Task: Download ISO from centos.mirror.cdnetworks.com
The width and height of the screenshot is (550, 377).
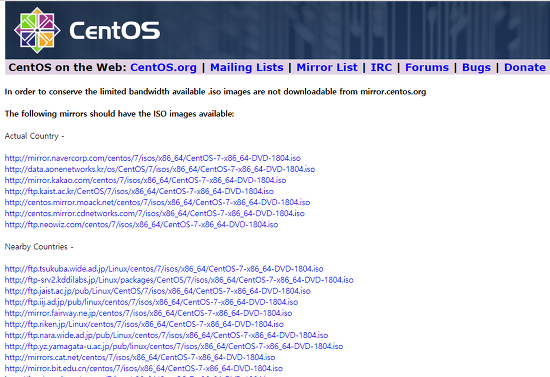Action: 154,213
